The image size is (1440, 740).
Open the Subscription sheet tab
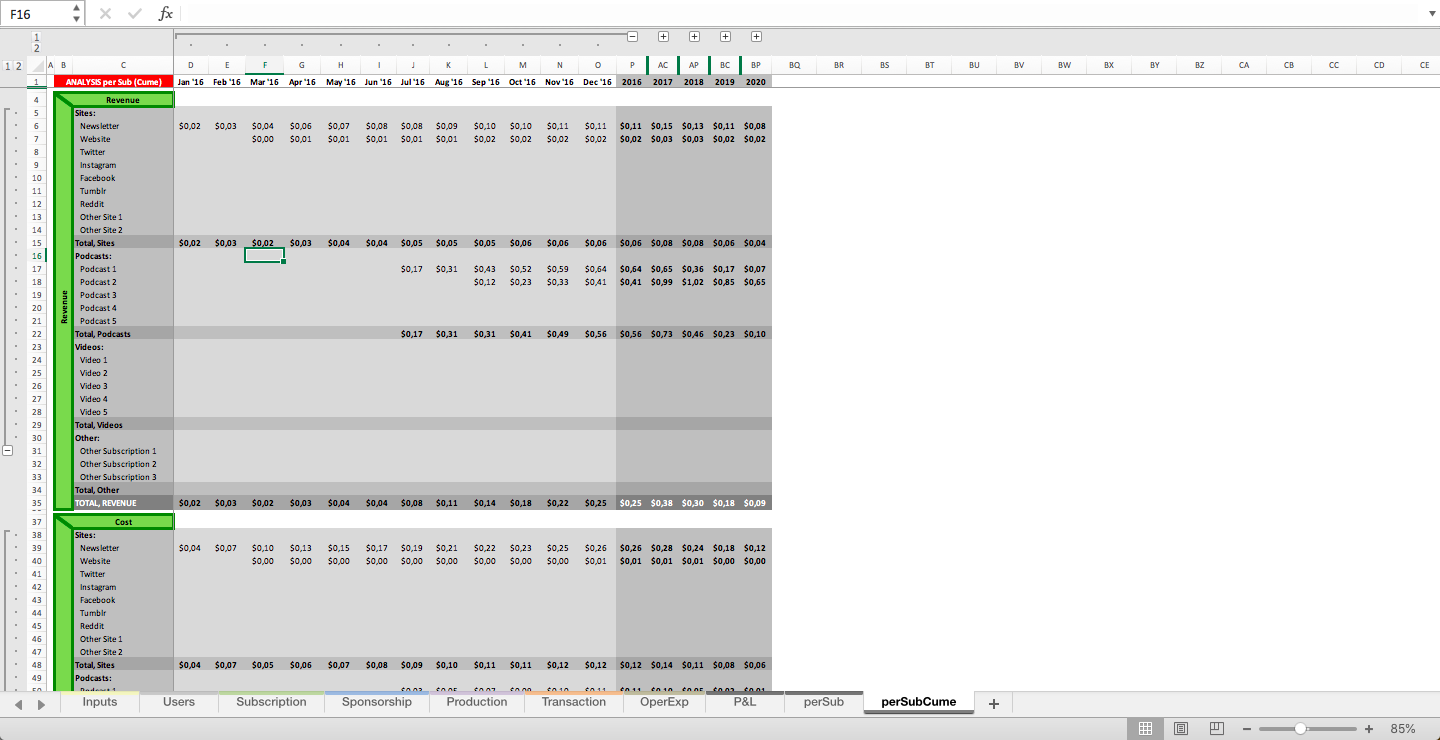point(271,702)
